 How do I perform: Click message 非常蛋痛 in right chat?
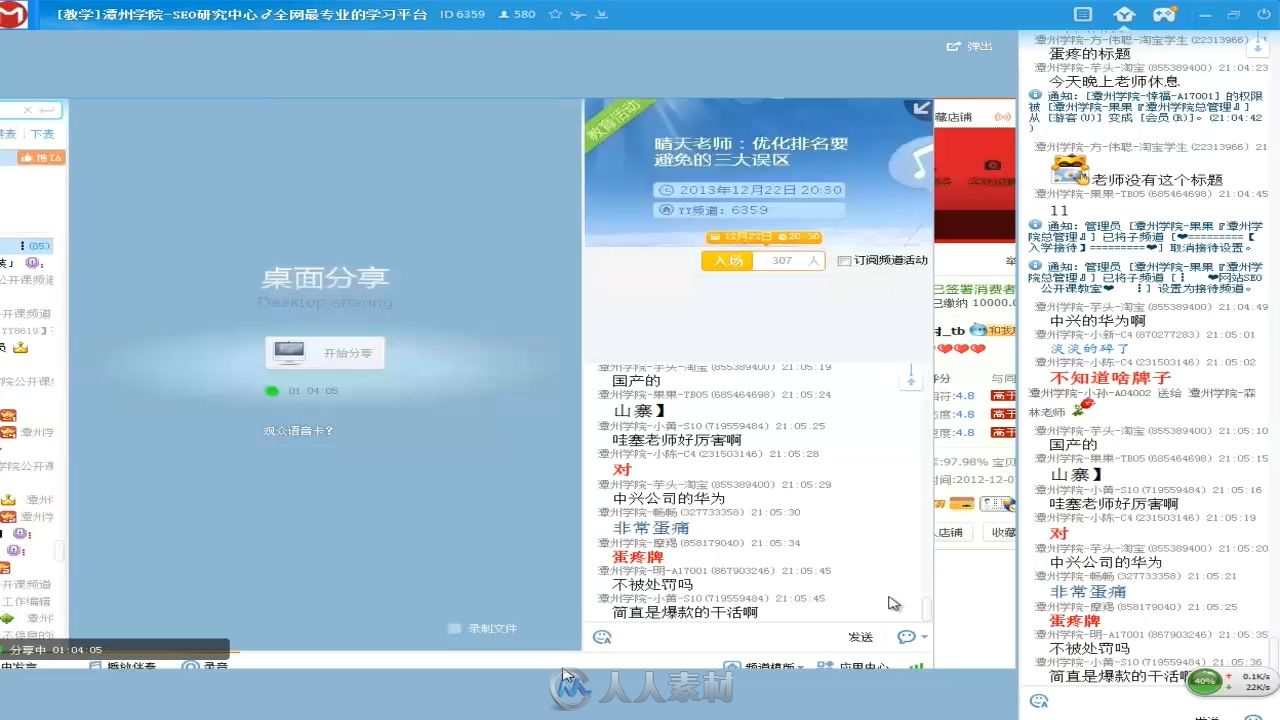[1088, 592]
